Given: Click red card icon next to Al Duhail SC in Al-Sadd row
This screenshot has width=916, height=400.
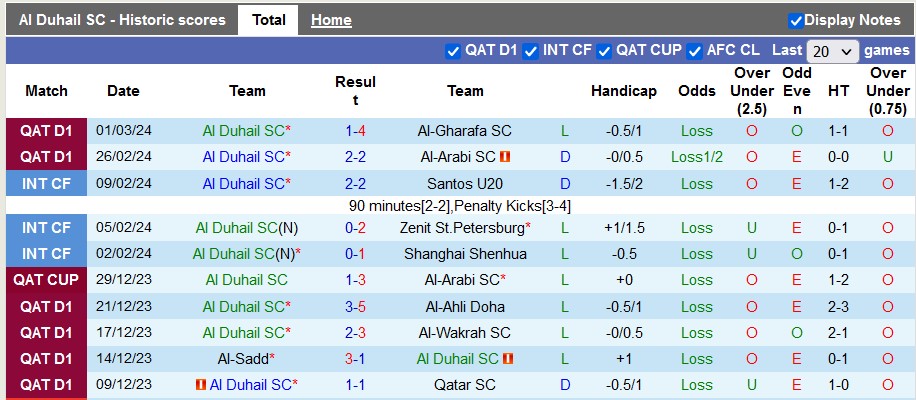Looking at the screenshot, I should 508,359.
